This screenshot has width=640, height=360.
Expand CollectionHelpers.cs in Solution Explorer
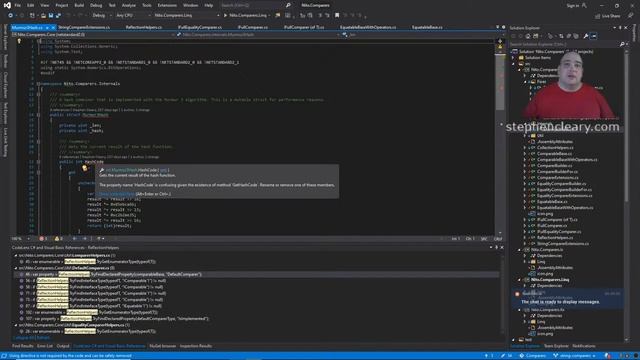coord(525,148)
